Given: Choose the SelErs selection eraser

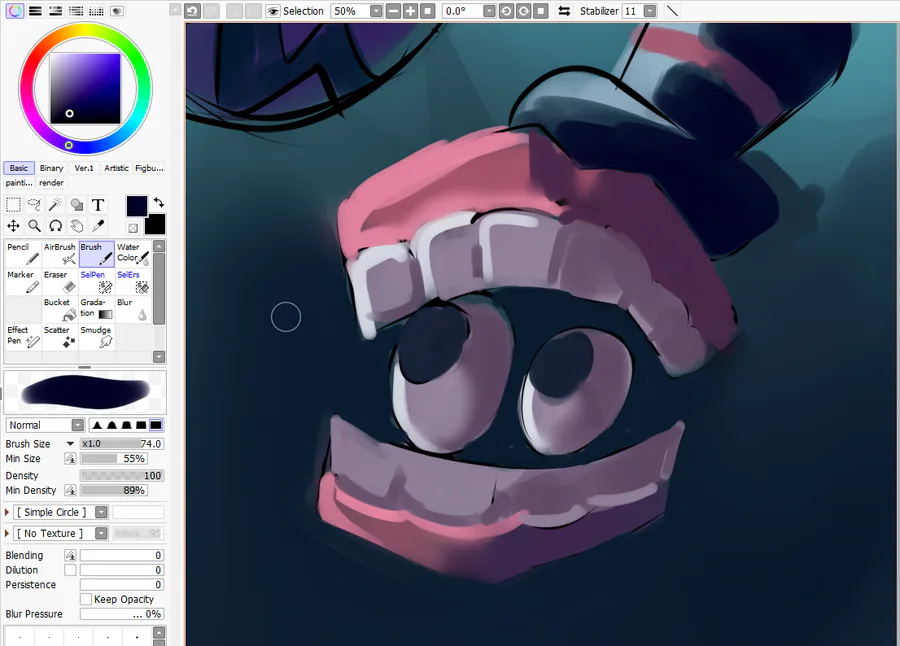Looking at the screenshot, I should [133, 281].
